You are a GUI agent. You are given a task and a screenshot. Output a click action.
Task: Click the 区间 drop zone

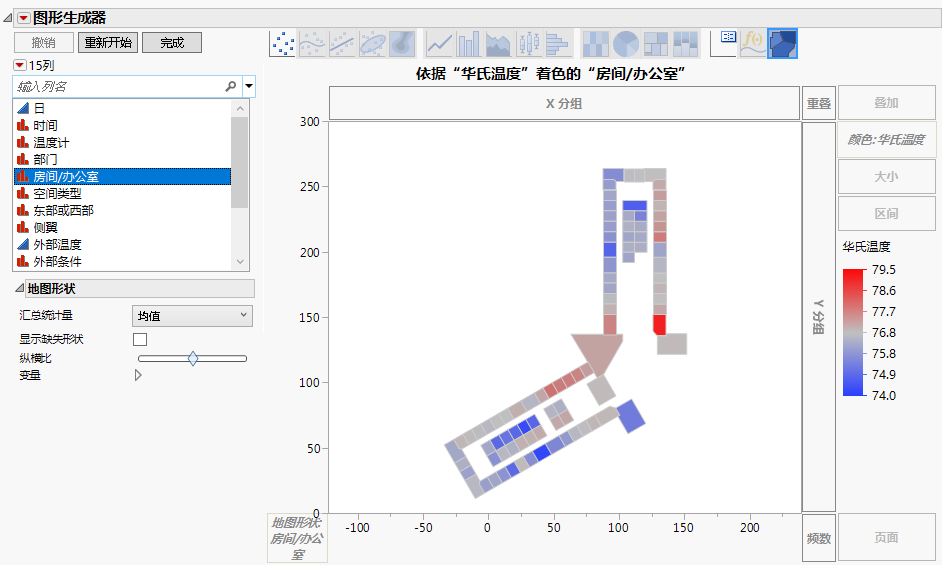(886, 213)
